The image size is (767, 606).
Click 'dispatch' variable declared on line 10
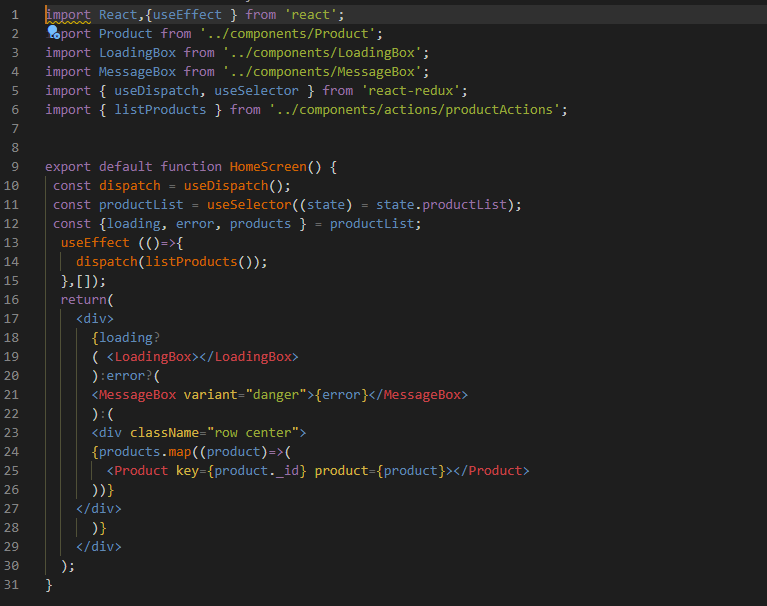point(130,186)
